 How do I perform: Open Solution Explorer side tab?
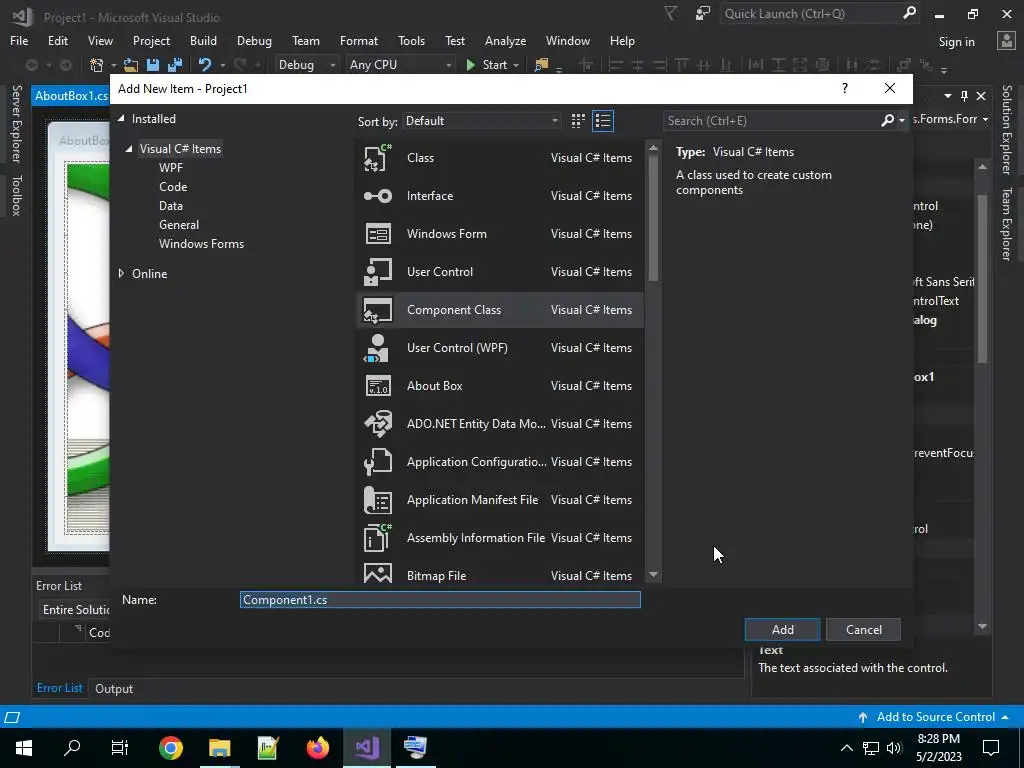[x=1006, y=129]
